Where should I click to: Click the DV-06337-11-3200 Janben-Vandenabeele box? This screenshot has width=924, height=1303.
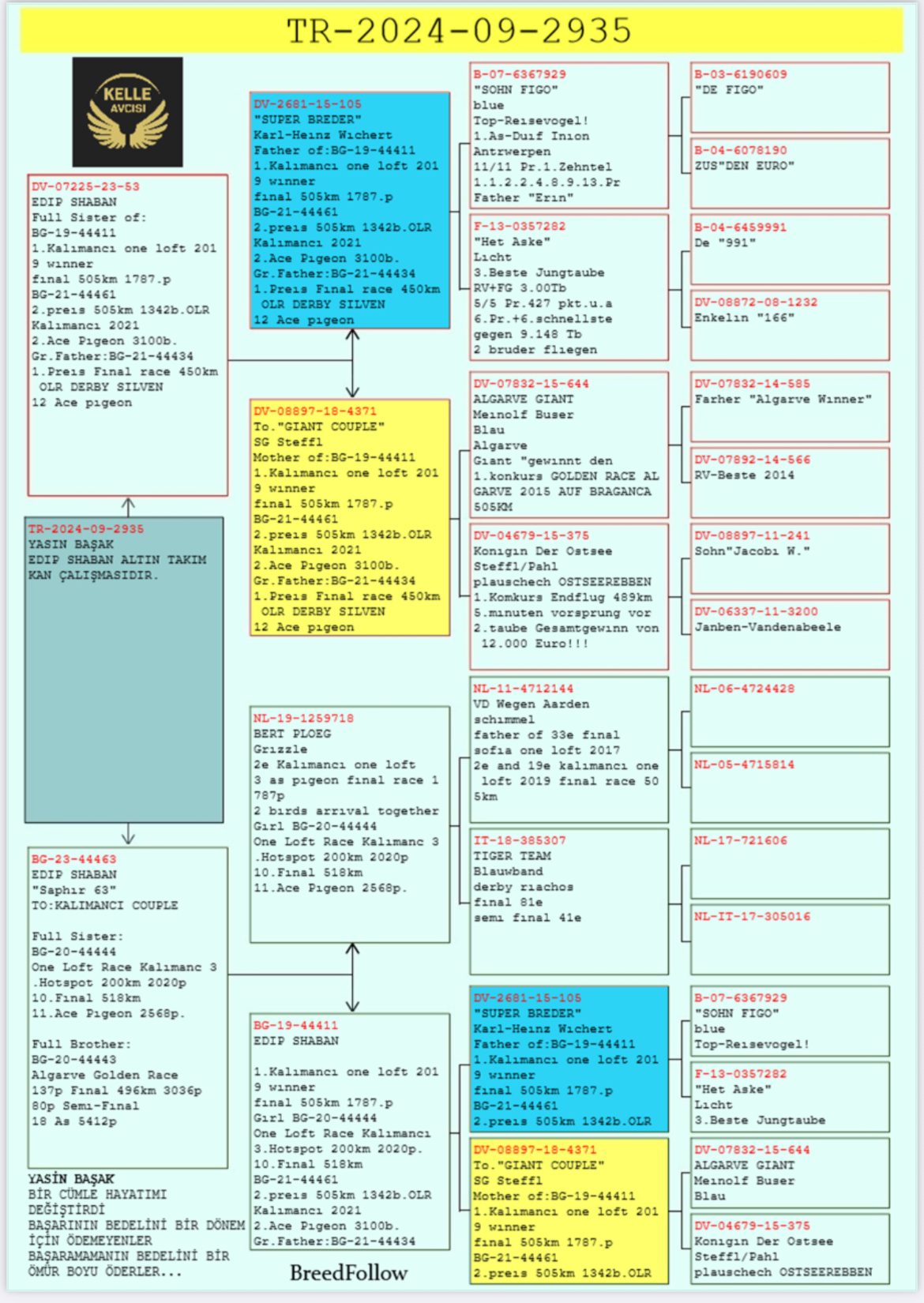tap(789, 634)
